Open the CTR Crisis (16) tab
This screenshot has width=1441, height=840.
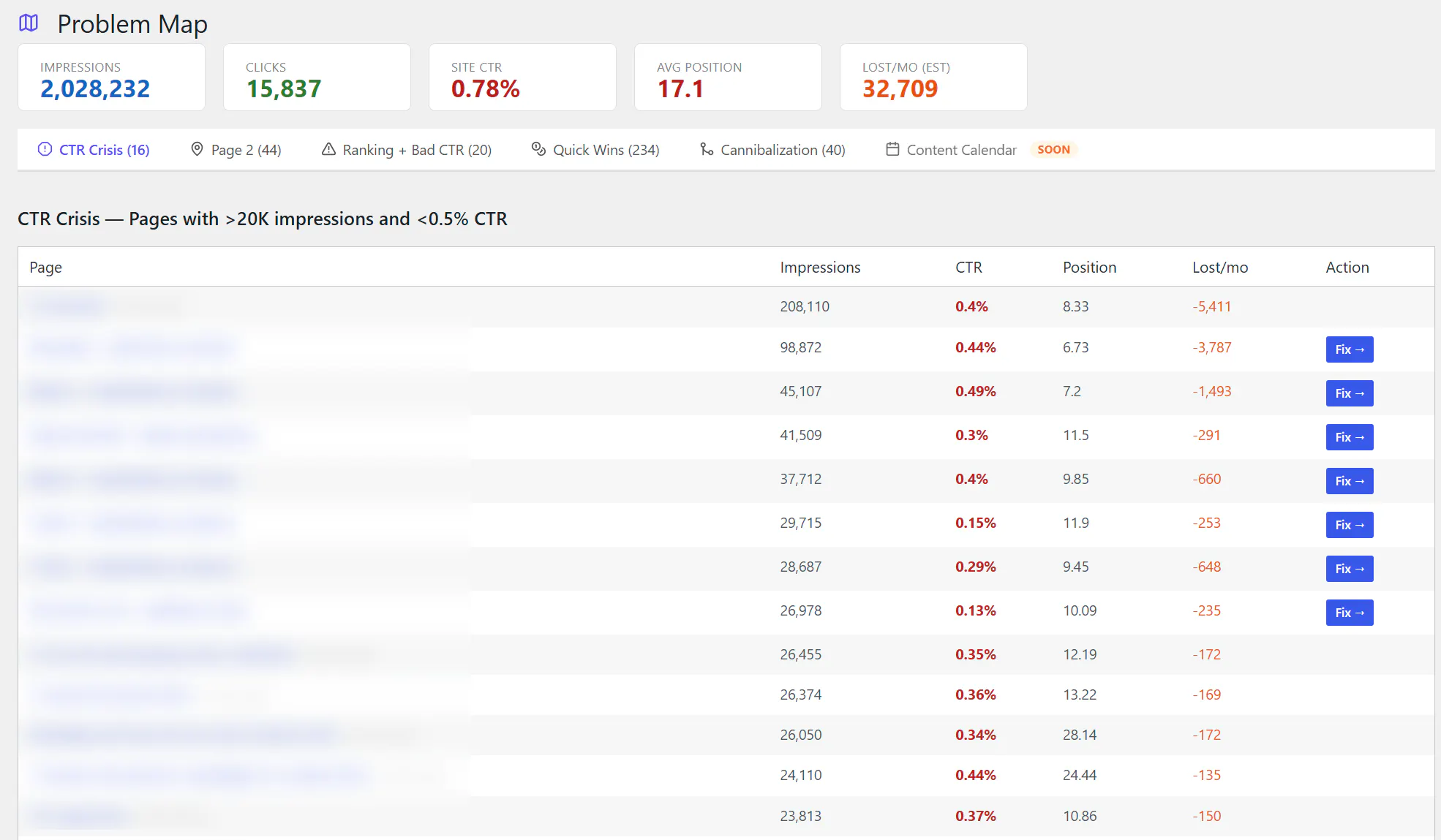tap(94, 150)
